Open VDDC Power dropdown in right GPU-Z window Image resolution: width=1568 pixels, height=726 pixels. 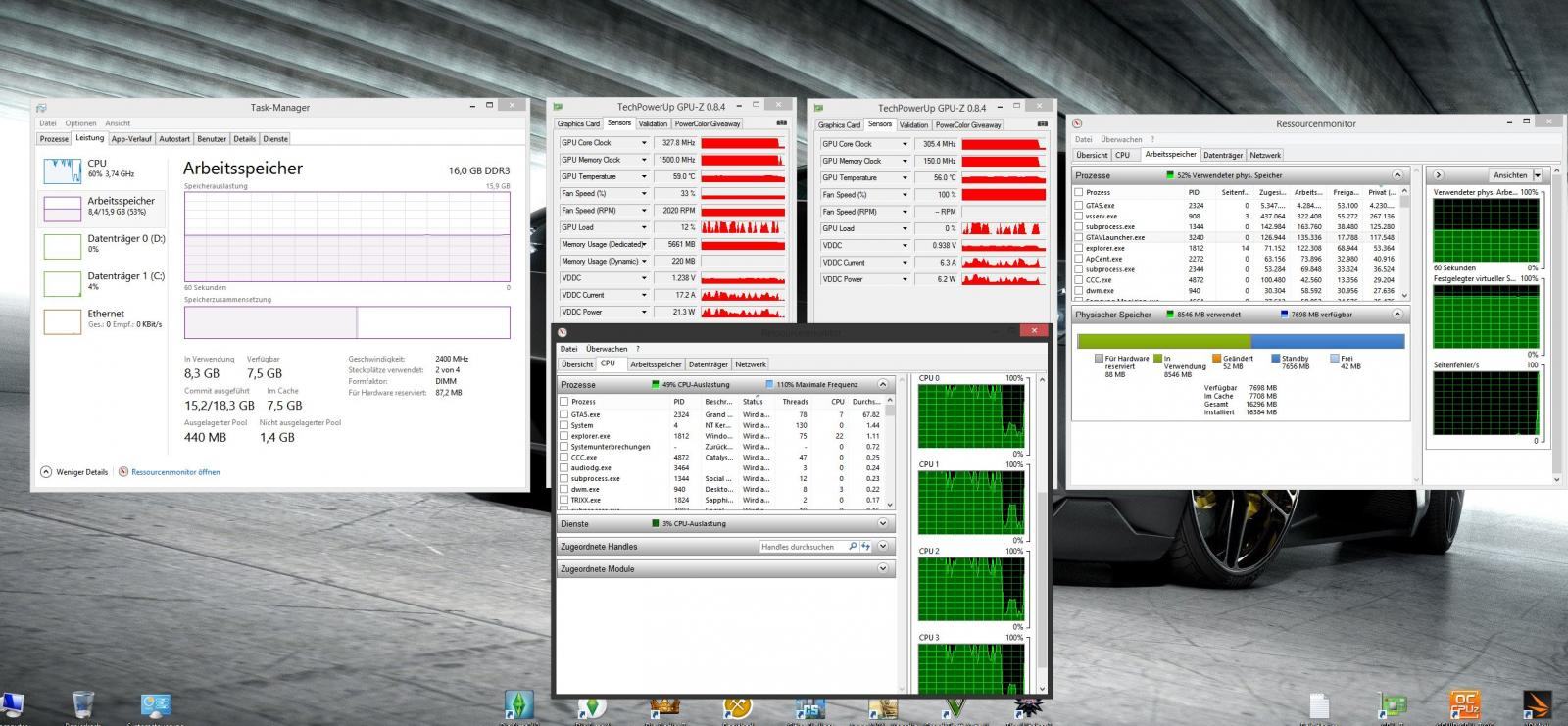click(x=905, y=279)
